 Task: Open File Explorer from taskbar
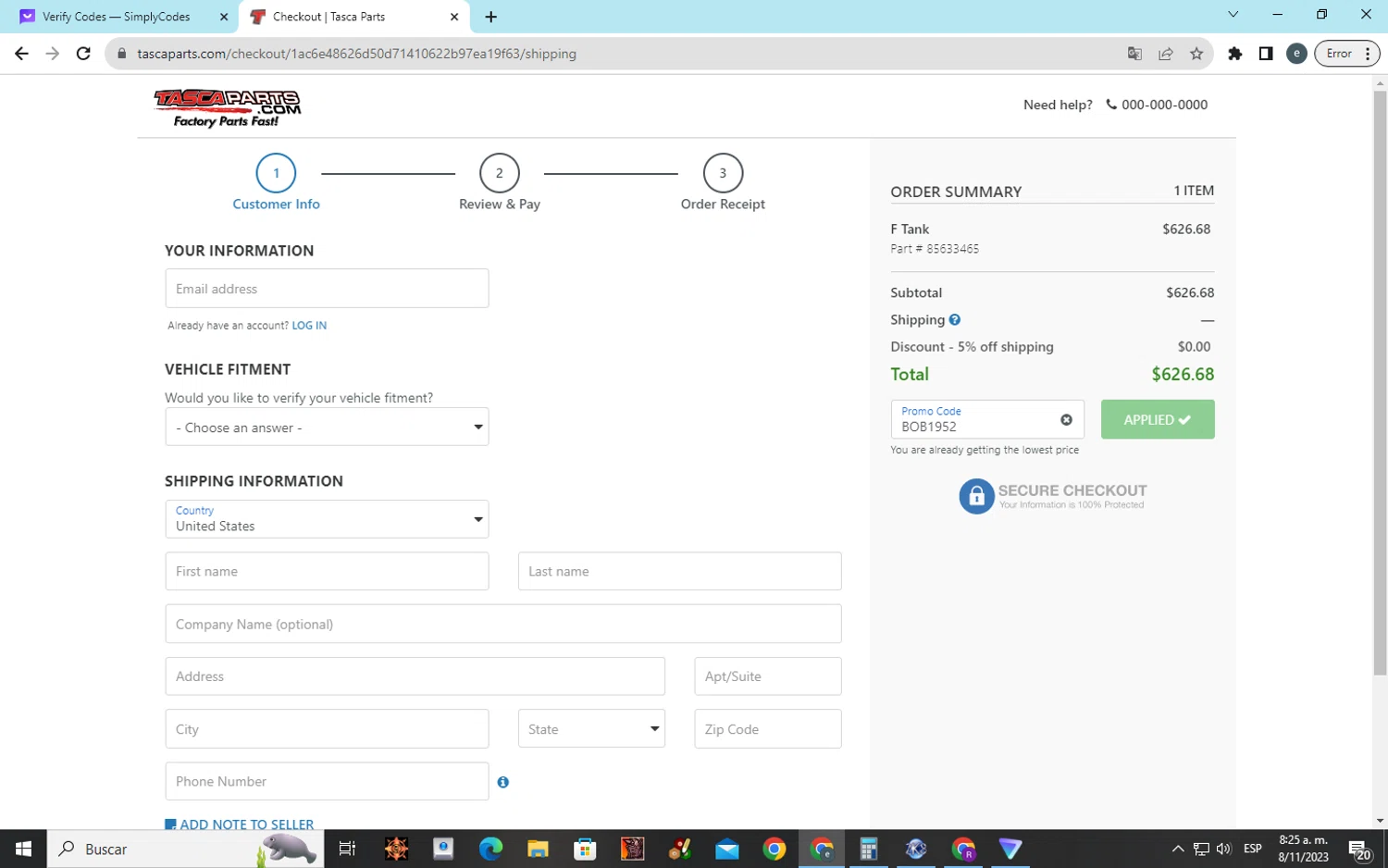(x=538, y=849)
